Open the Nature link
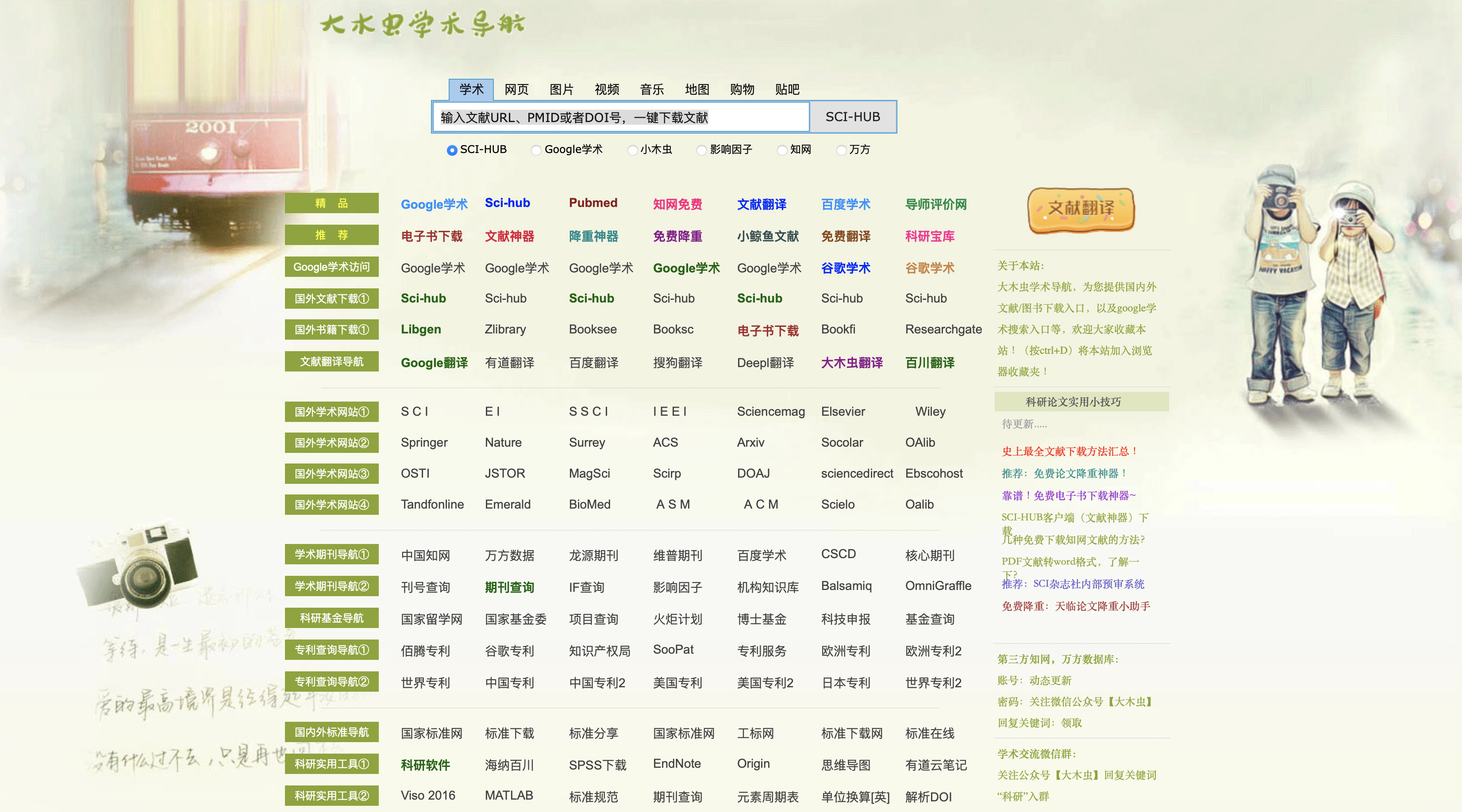The height and width of the screenshot is (812, 1462). [x=503, y=443]
